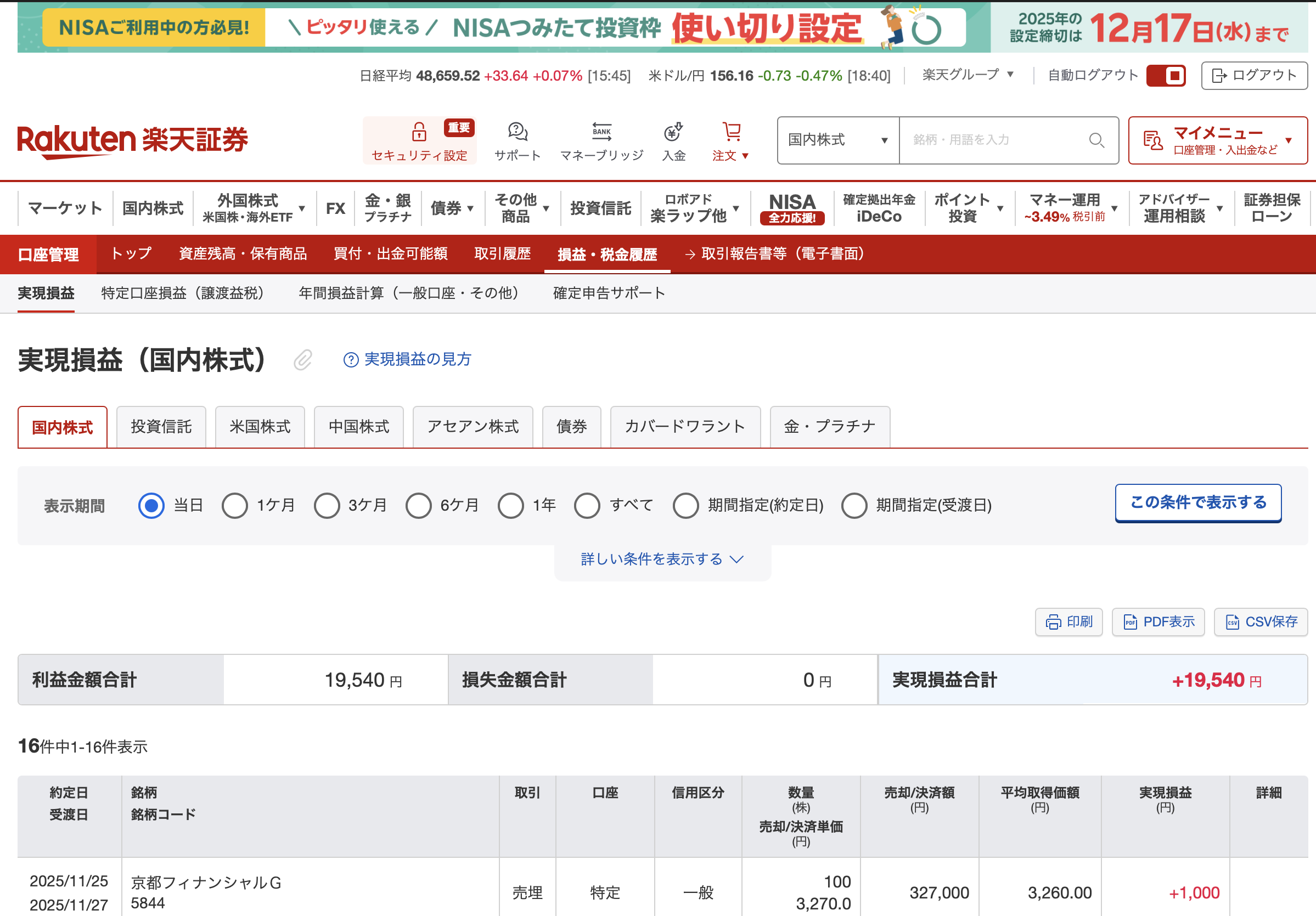Image resolution: width=1316 pixels, height=916 pixels.
Task: Open the 国内株式 search category dropdown
Action: pyautogui.click(x=837, y=140)
